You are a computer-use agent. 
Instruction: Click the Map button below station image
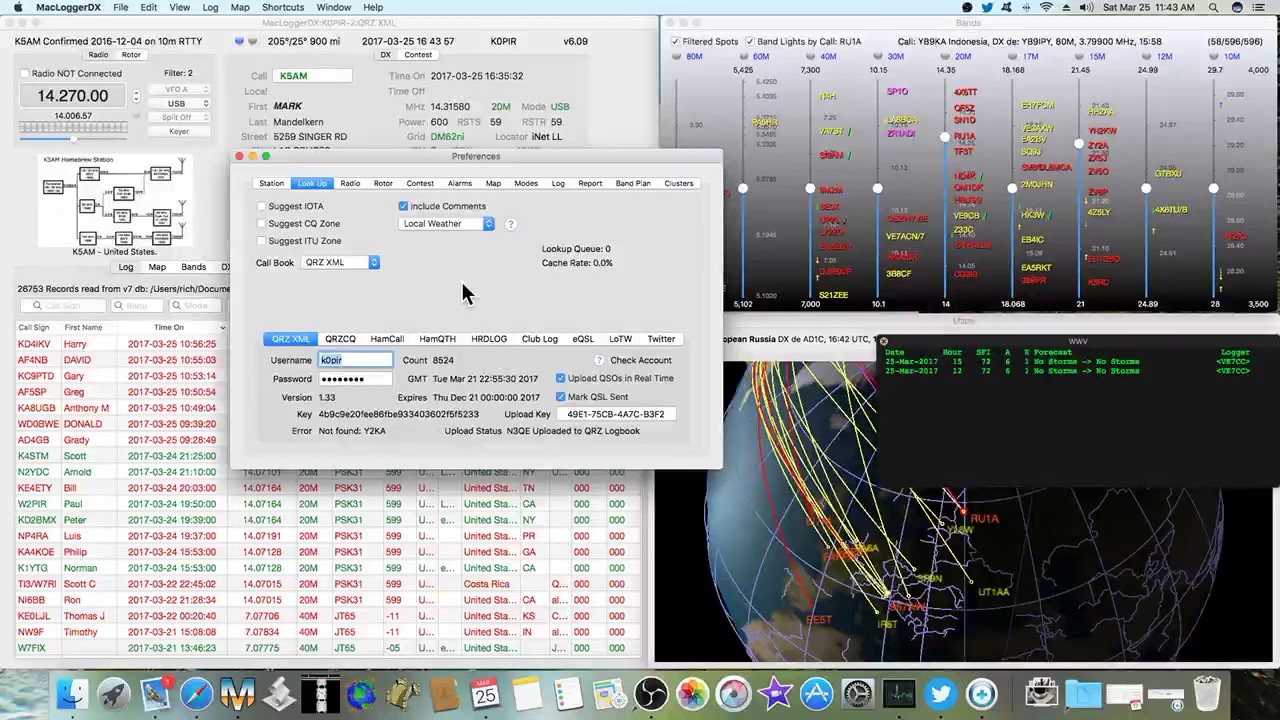point(157,267)
